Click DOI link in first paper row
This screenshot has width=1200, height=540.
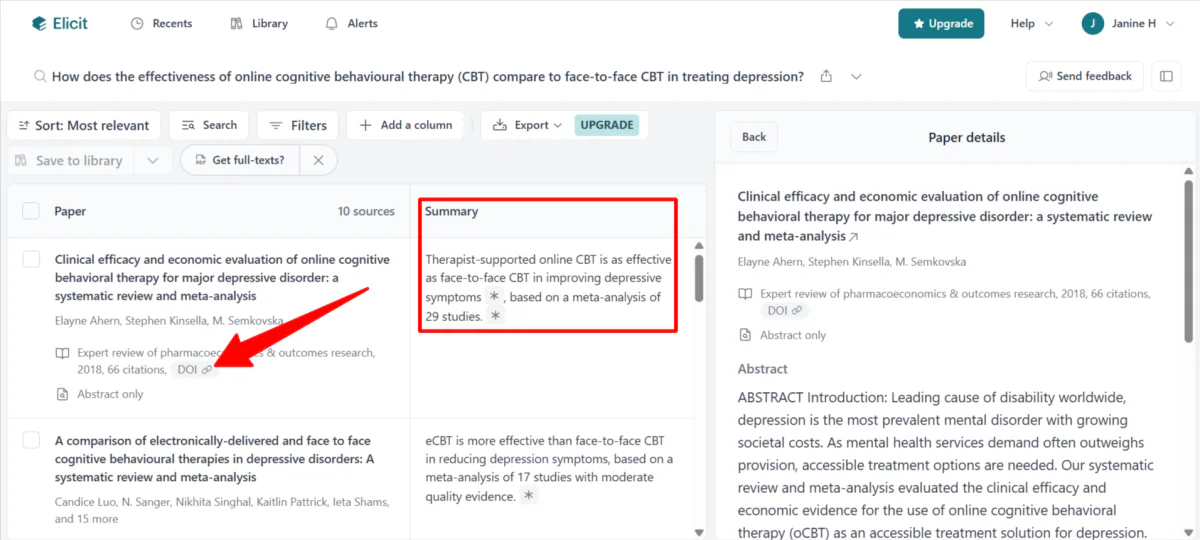(194, 370)
